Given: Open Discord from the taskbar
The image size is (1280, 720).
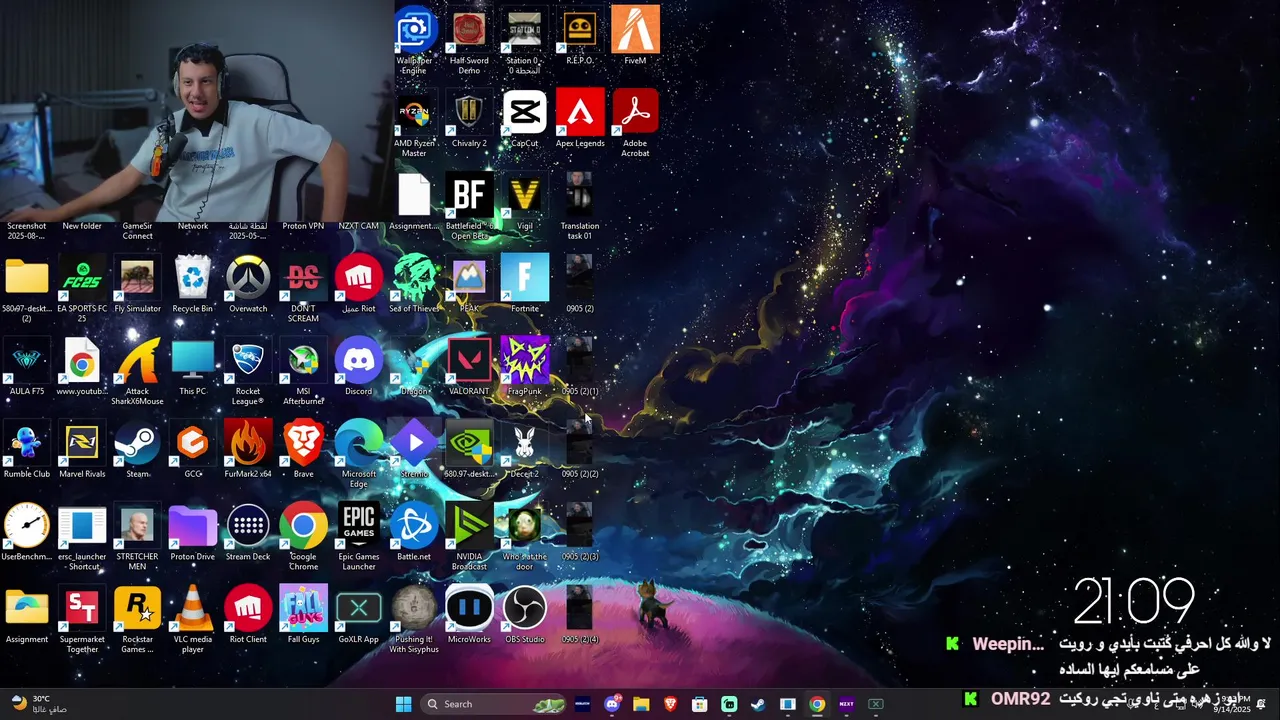Looking at the screenshot, I should click(x=612, y=704).
